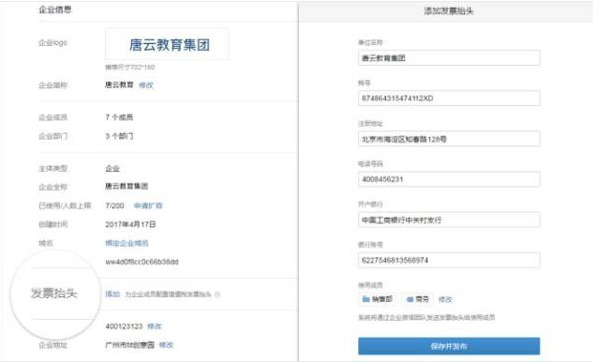Click the creation date 2017年4月17日
The image size is (593, 363).
130,224
